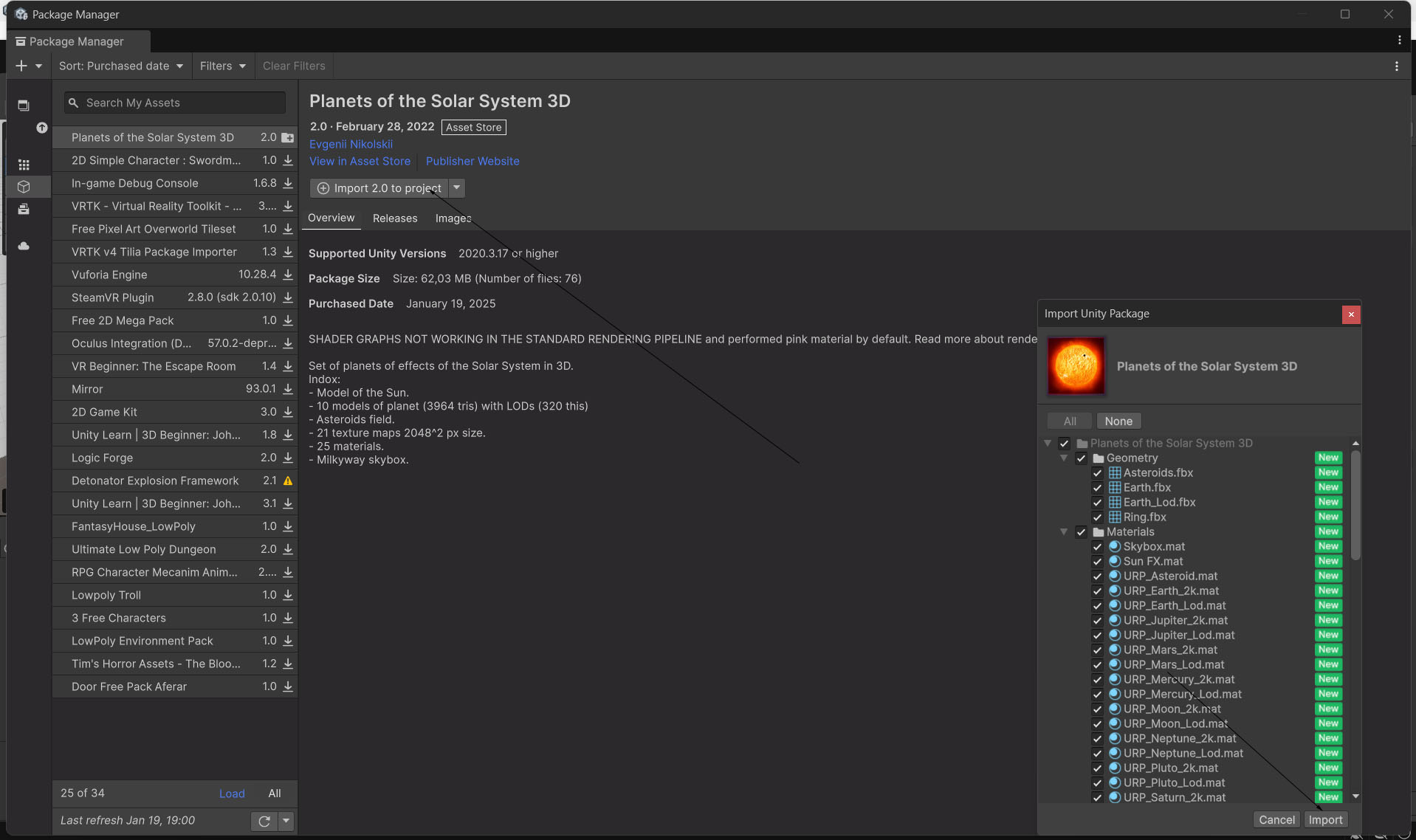Open the Services cloud icon in sidebar
The image size is (1416, 840).
pyautogui.click(x=24, y=246)
